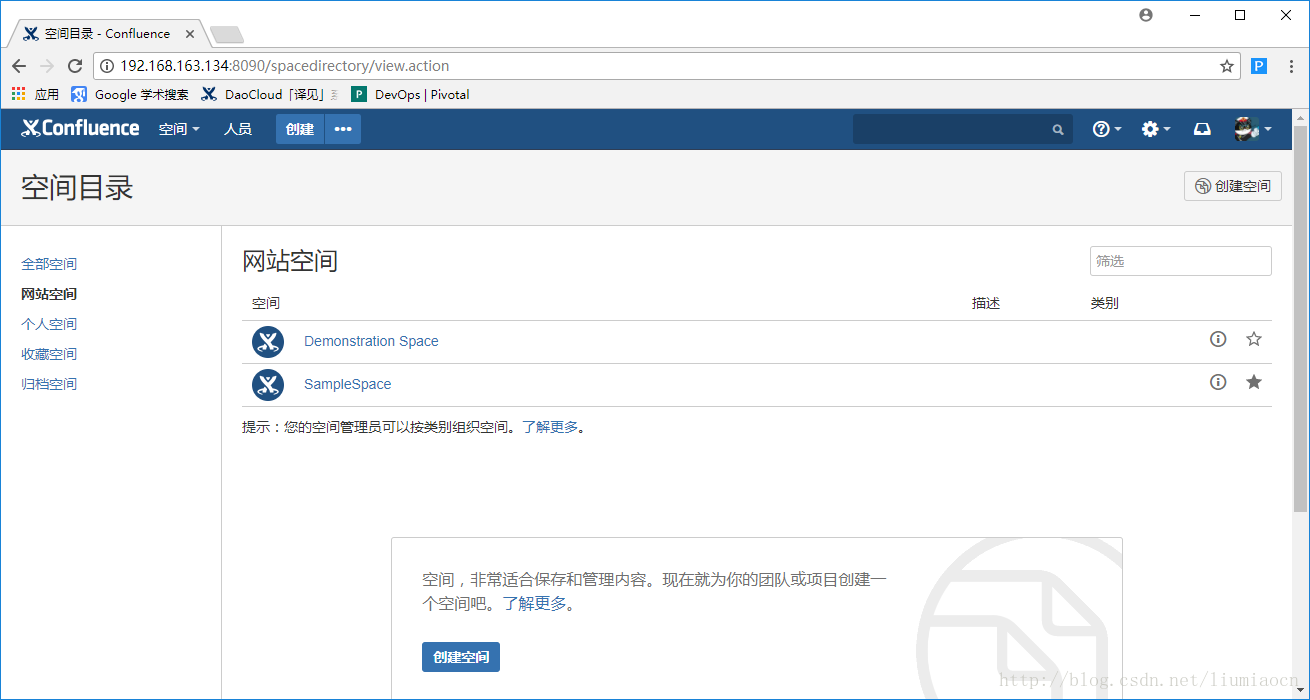Open the 人员 page from header
The height and width of the screenshot is (700, 1310).
pos(238,129)
